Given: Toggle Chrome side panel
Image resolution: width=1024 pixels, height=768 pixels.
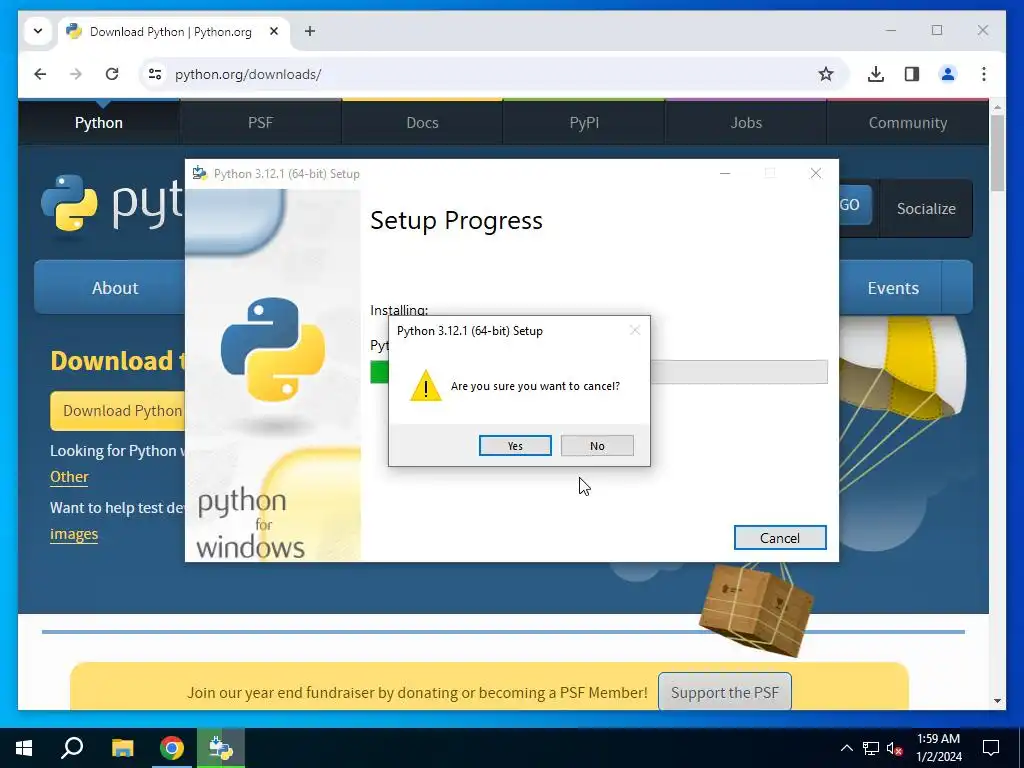Looking at the screenshot, I should pos(912,74).
